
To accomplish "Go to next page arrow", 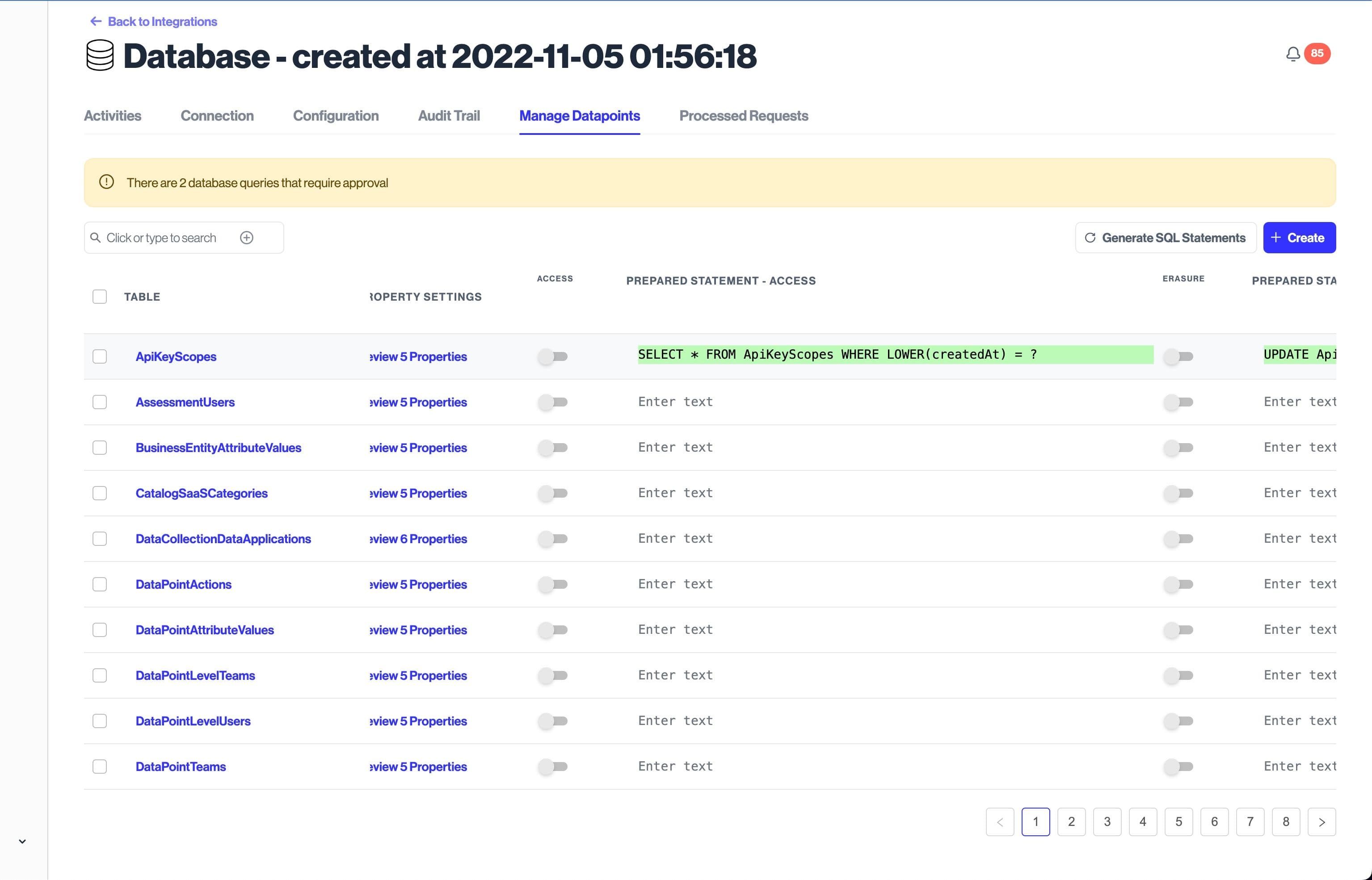I will [x=1321, y=822].
